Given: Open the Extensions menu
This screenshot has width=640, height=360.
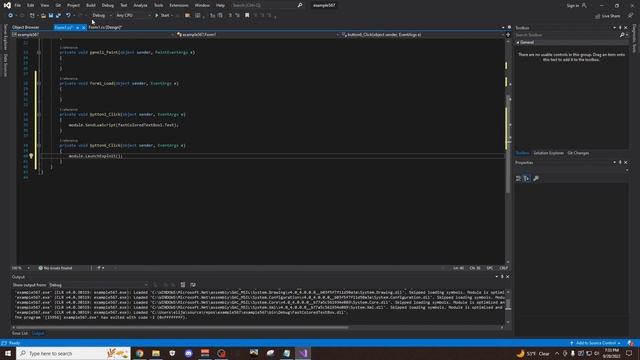Looking at the screenshot, I should coord(179,5).
